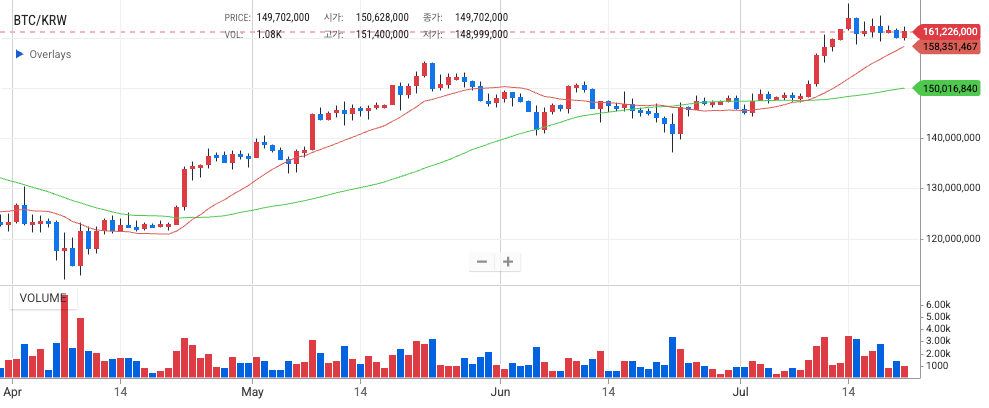Click the VOLUME panel label

point(43,298)
